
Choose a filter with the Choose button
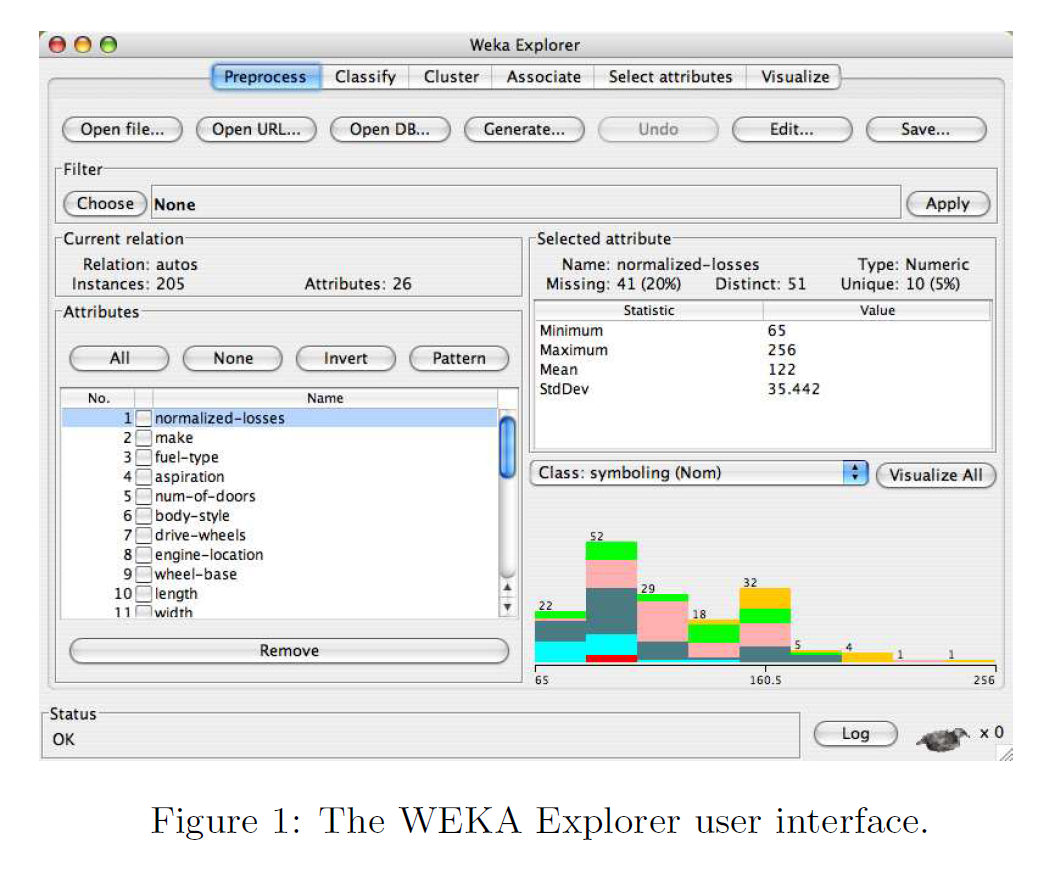click(105, 204)
